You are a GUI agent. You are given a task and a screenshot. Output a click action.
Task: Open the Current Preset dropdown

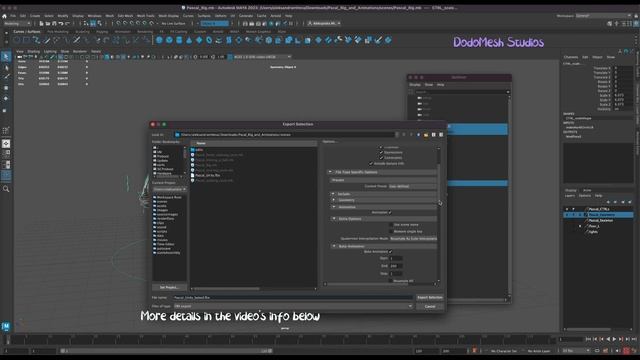412,186
